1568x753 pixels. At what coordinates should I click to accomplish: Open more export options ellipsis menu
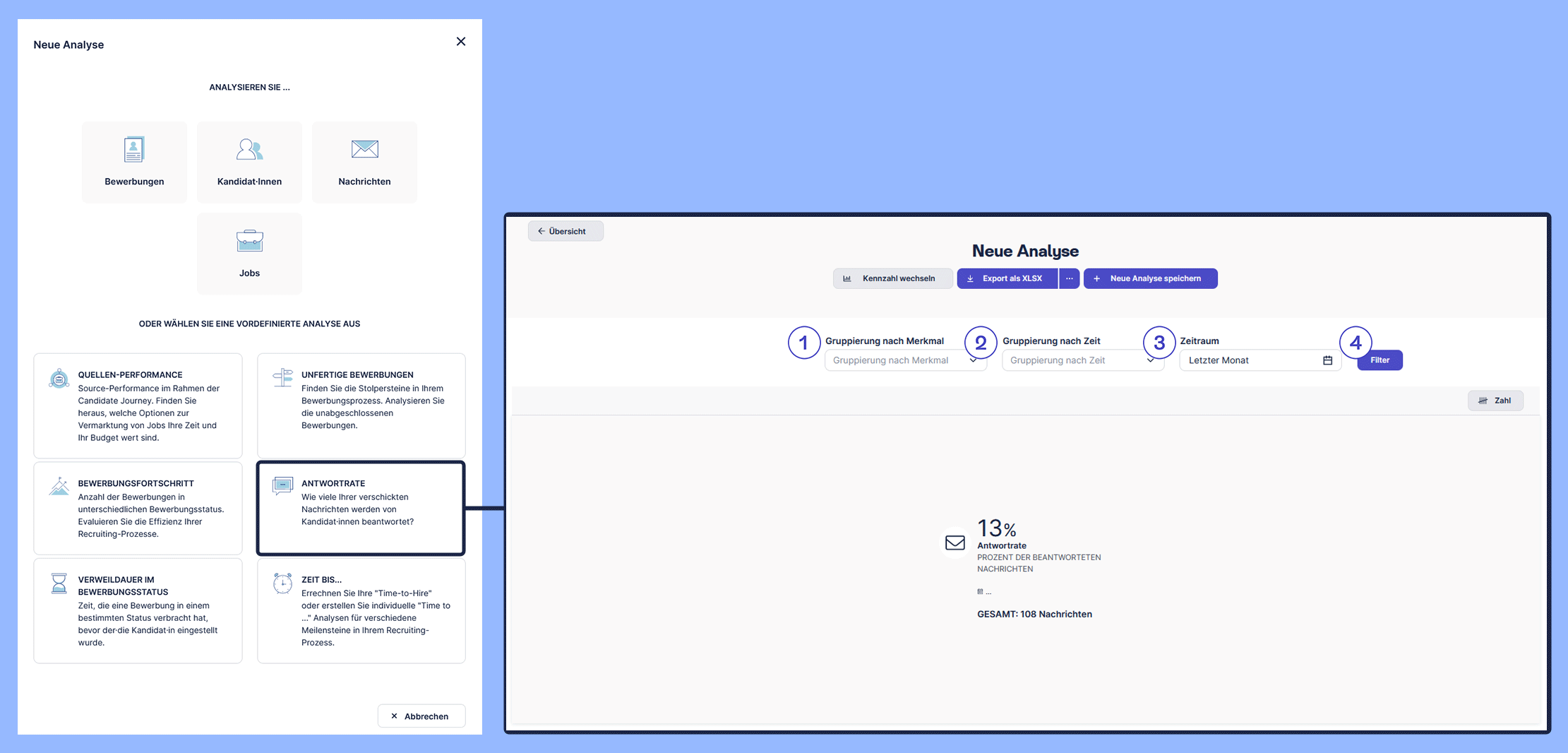point(1069,278)
